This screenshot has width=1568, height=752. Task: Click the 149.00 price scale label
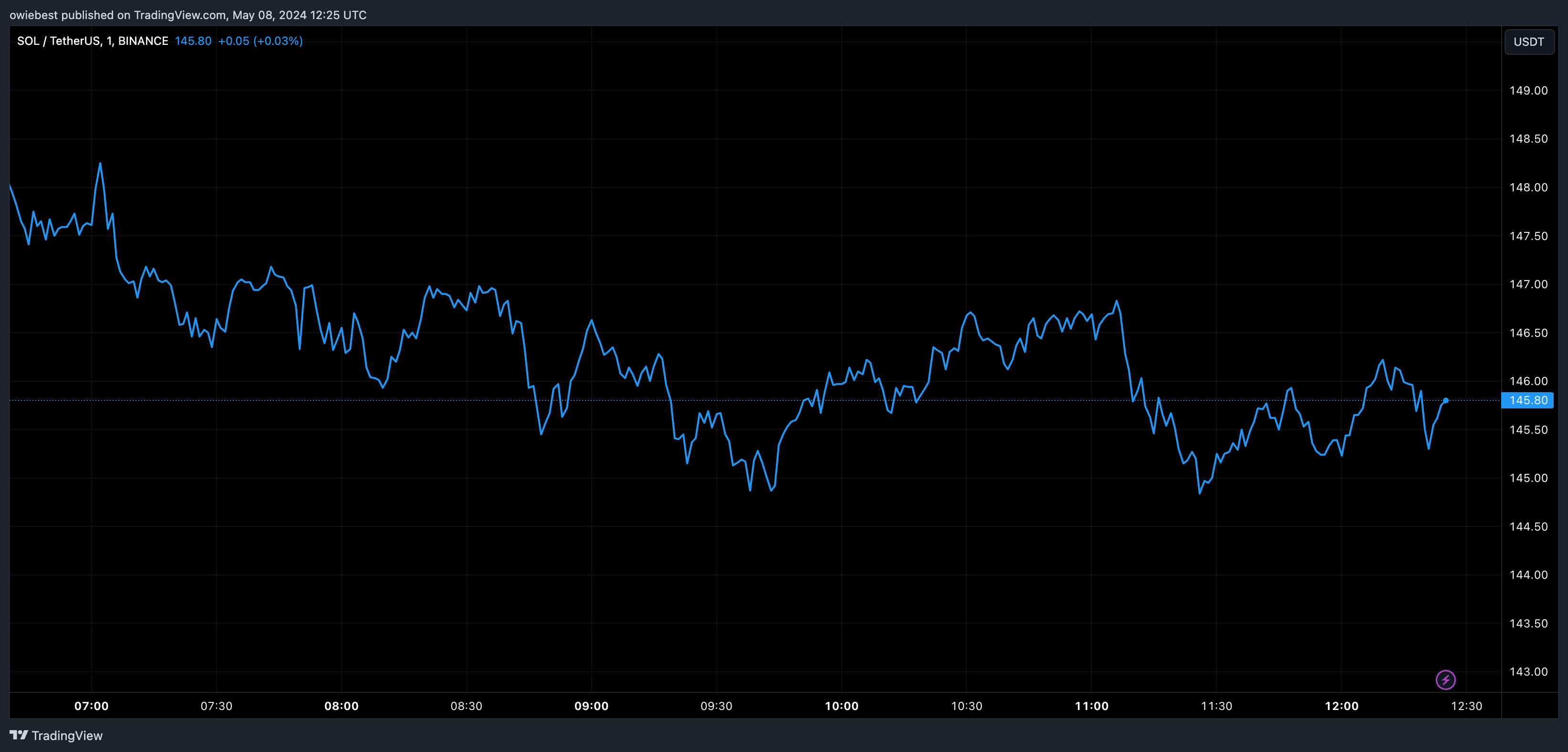[x=1528, y=91]
